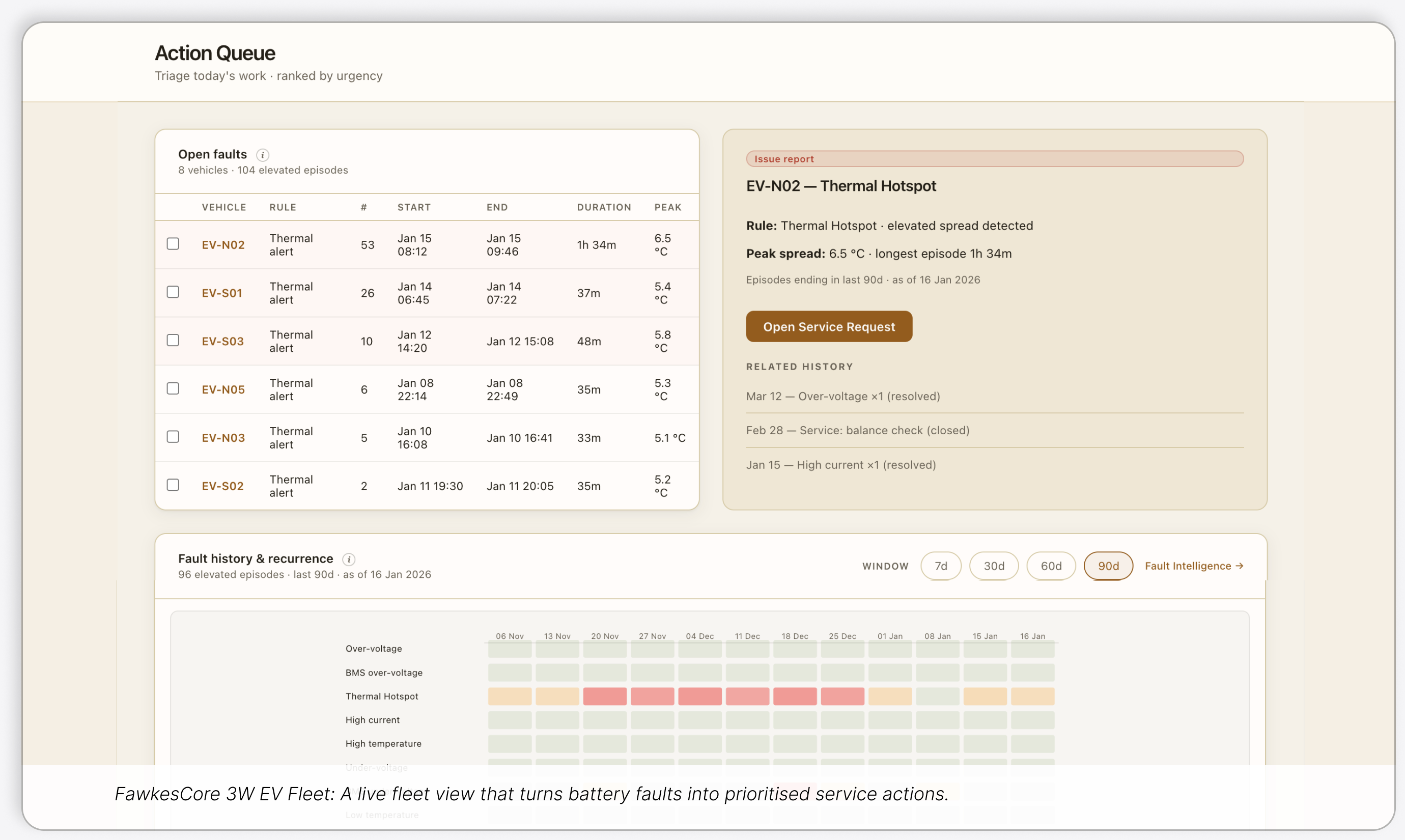Click Thermal Hotspot cell for 25 Dec

842,696
